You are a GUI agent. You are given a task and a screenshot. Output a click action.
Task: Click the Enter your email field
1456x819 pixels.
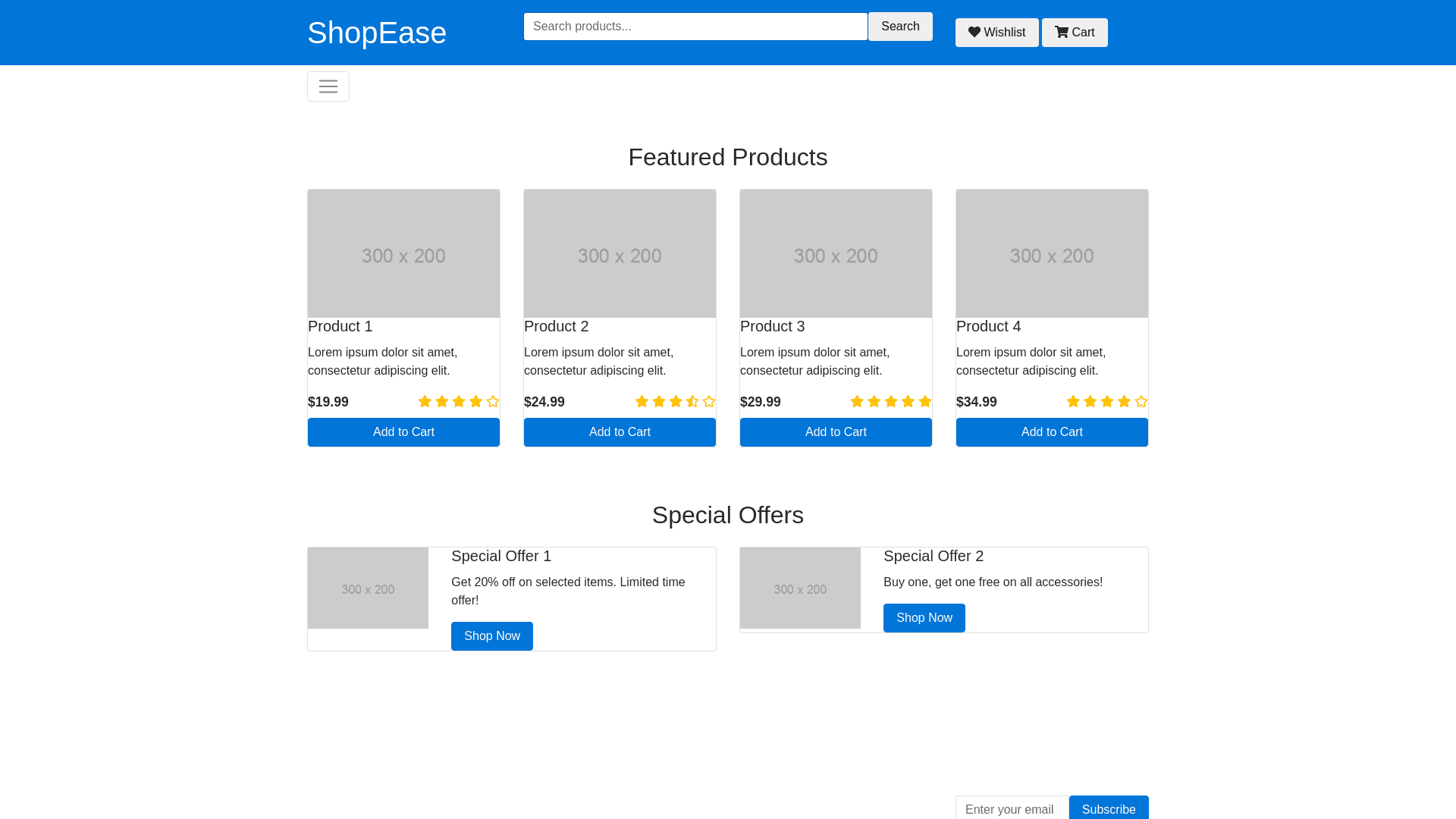(1012, 808)
